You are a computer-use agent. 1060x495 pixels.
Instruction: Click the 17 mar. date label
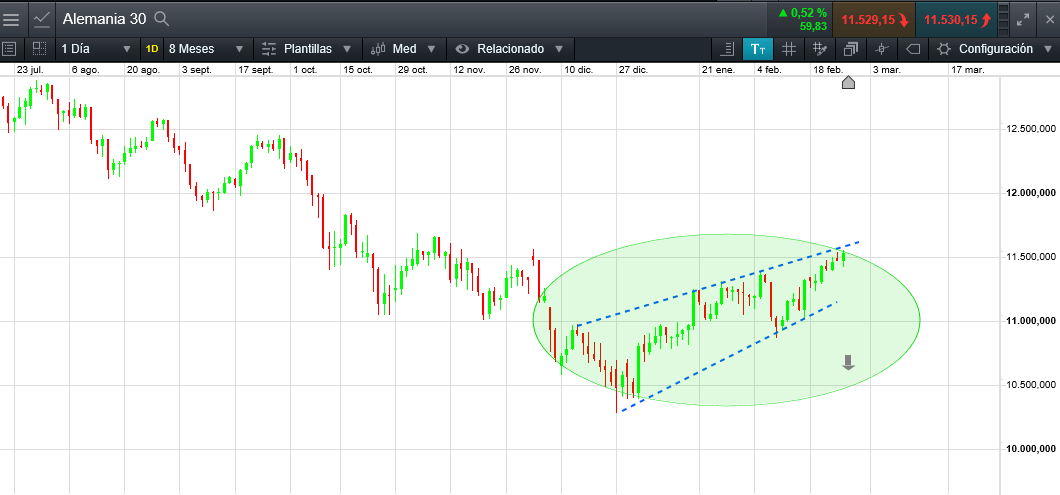tap(968, 70)
